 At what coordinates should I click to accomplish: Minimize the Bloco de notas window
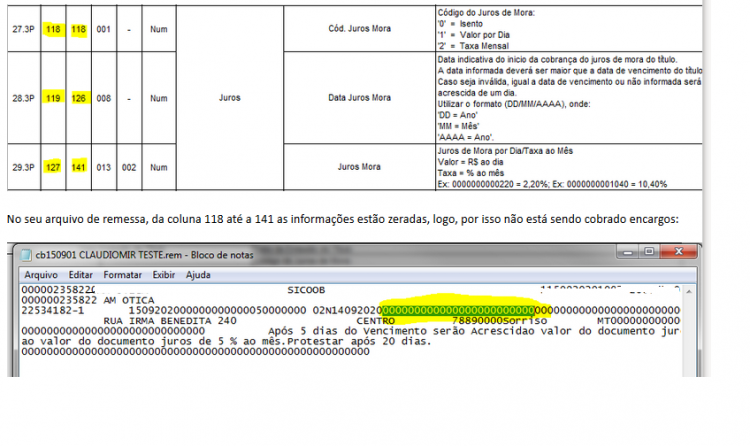click(628, 251)
